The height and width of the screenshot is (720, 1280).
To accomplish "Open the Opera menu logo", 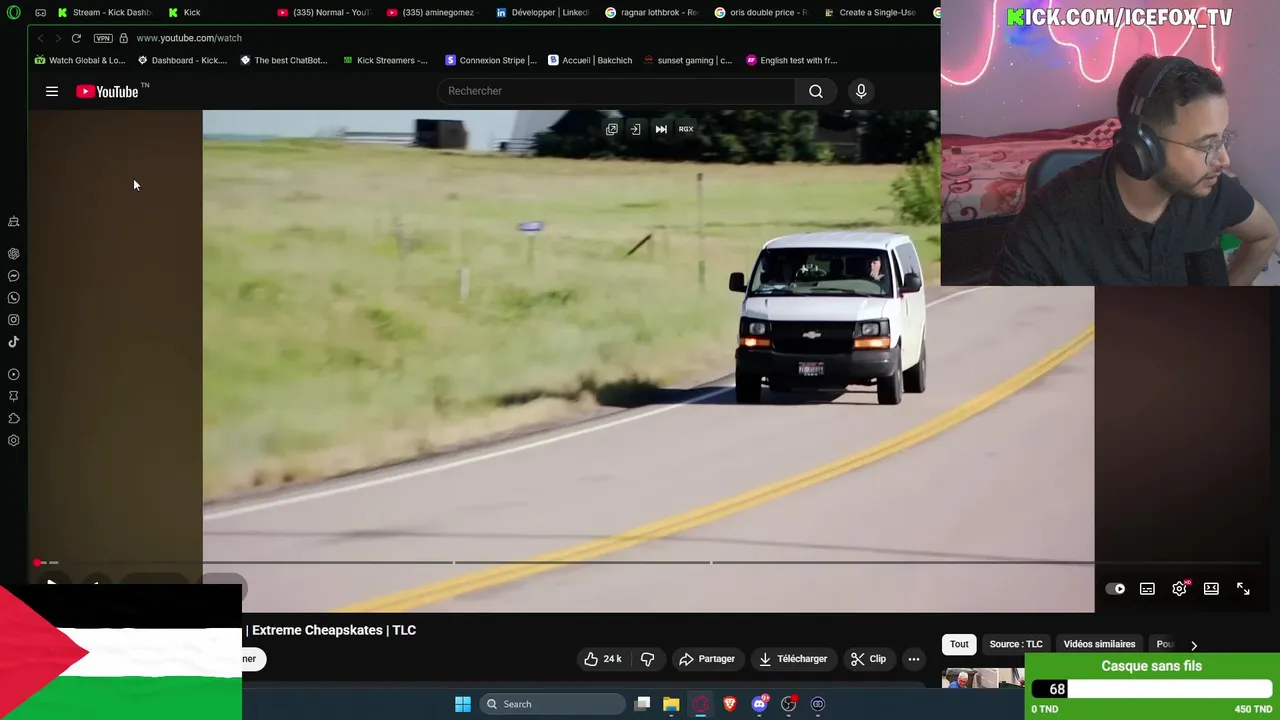I will coord(14,12).
